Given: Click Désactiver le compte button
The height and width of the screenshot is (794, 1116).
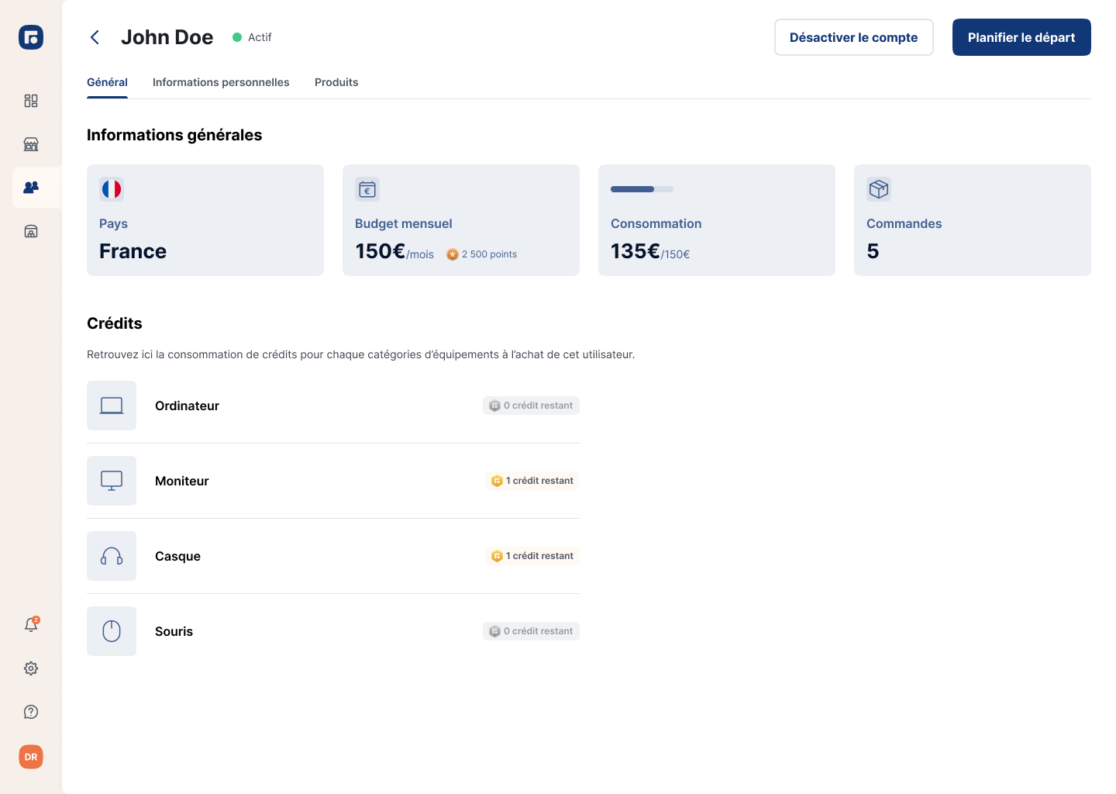Looking at the screenshot, I should click(853, 37).
